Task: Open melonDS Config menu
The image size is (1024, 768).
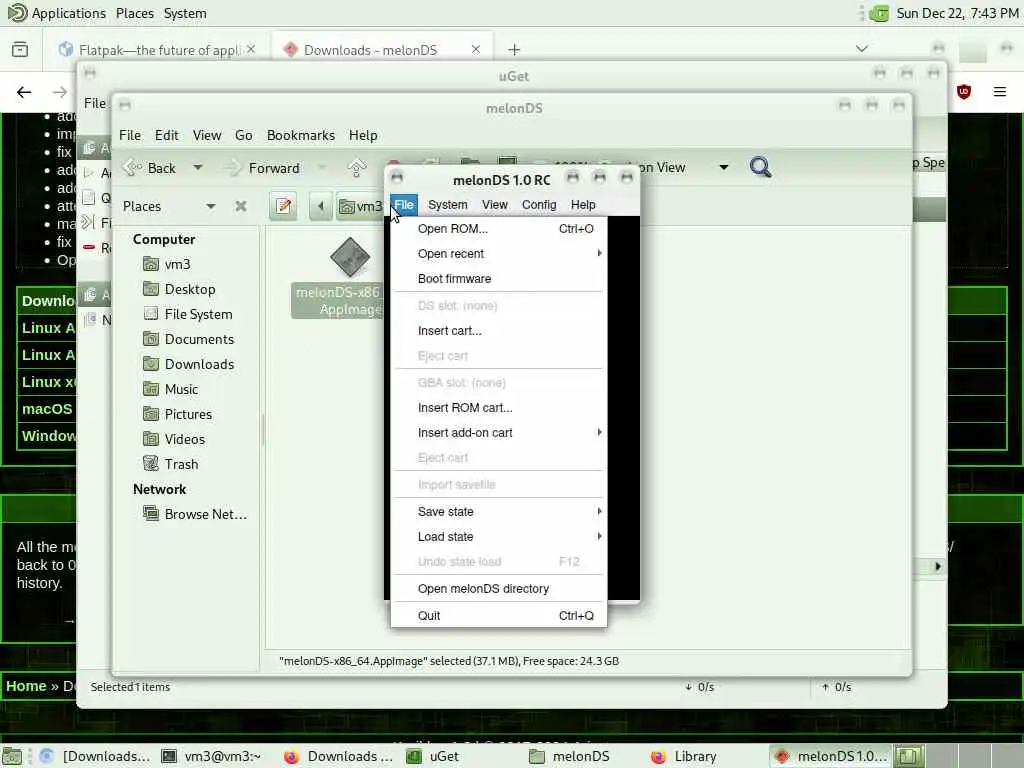Action: [x=539, y=204]
